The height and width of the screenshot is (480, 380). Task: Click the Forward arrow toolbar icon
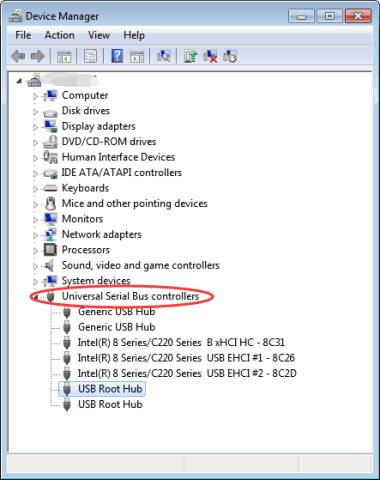click(38, 56)
